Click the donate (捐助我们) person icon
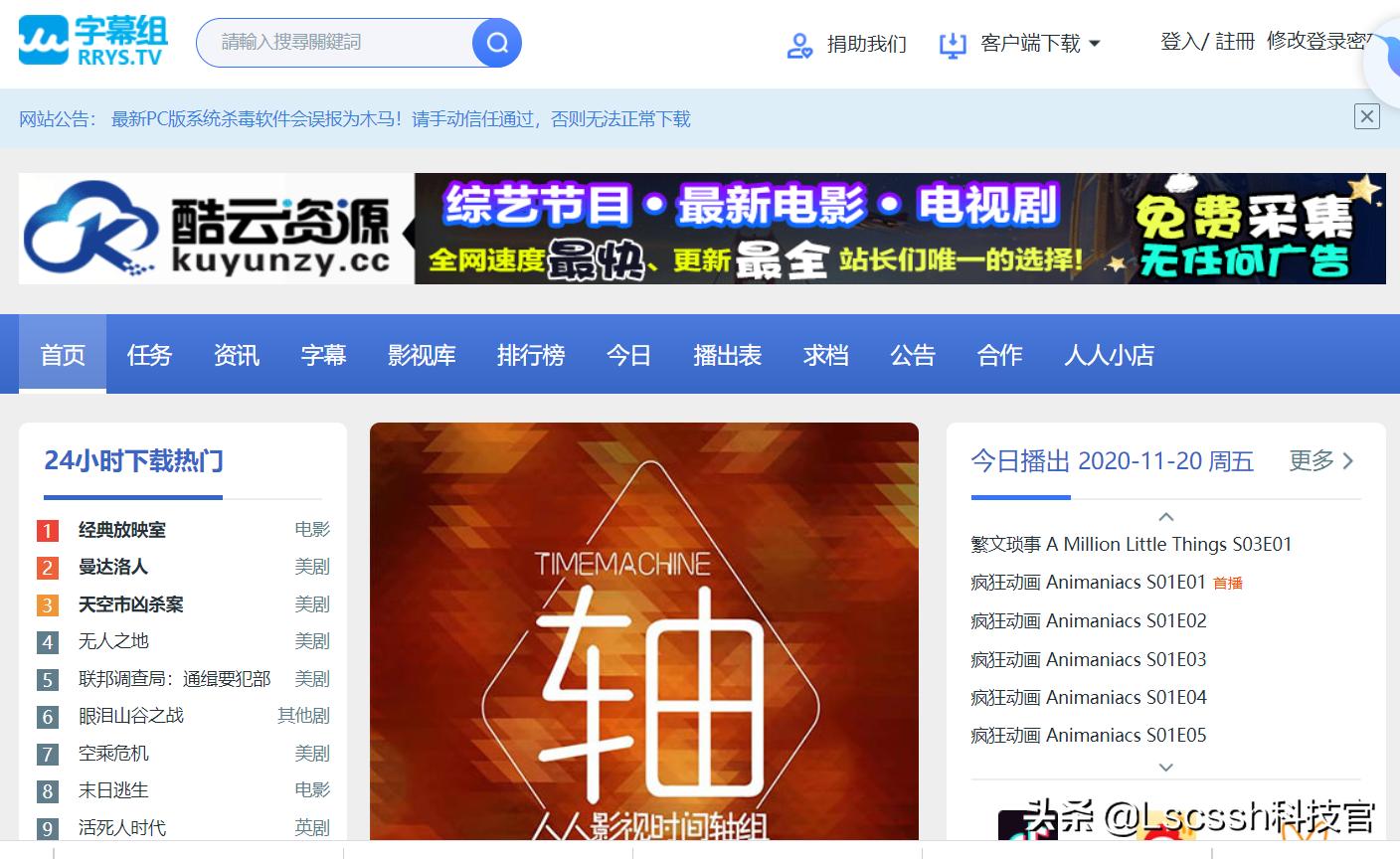Viewport: 1400px width, 859px height. pyautogui.click(x=799, y=45)
